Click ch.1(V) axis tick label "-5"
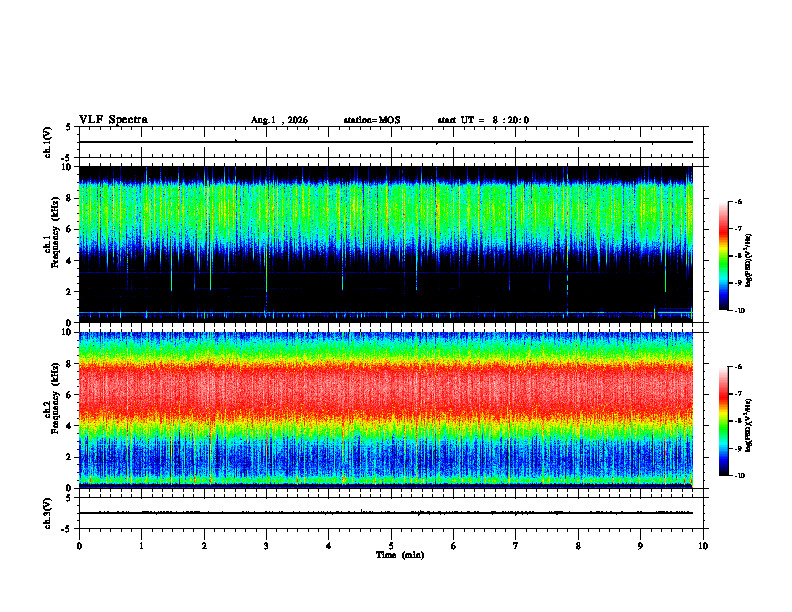The image size is (792, 612). (x=67, y=158)
